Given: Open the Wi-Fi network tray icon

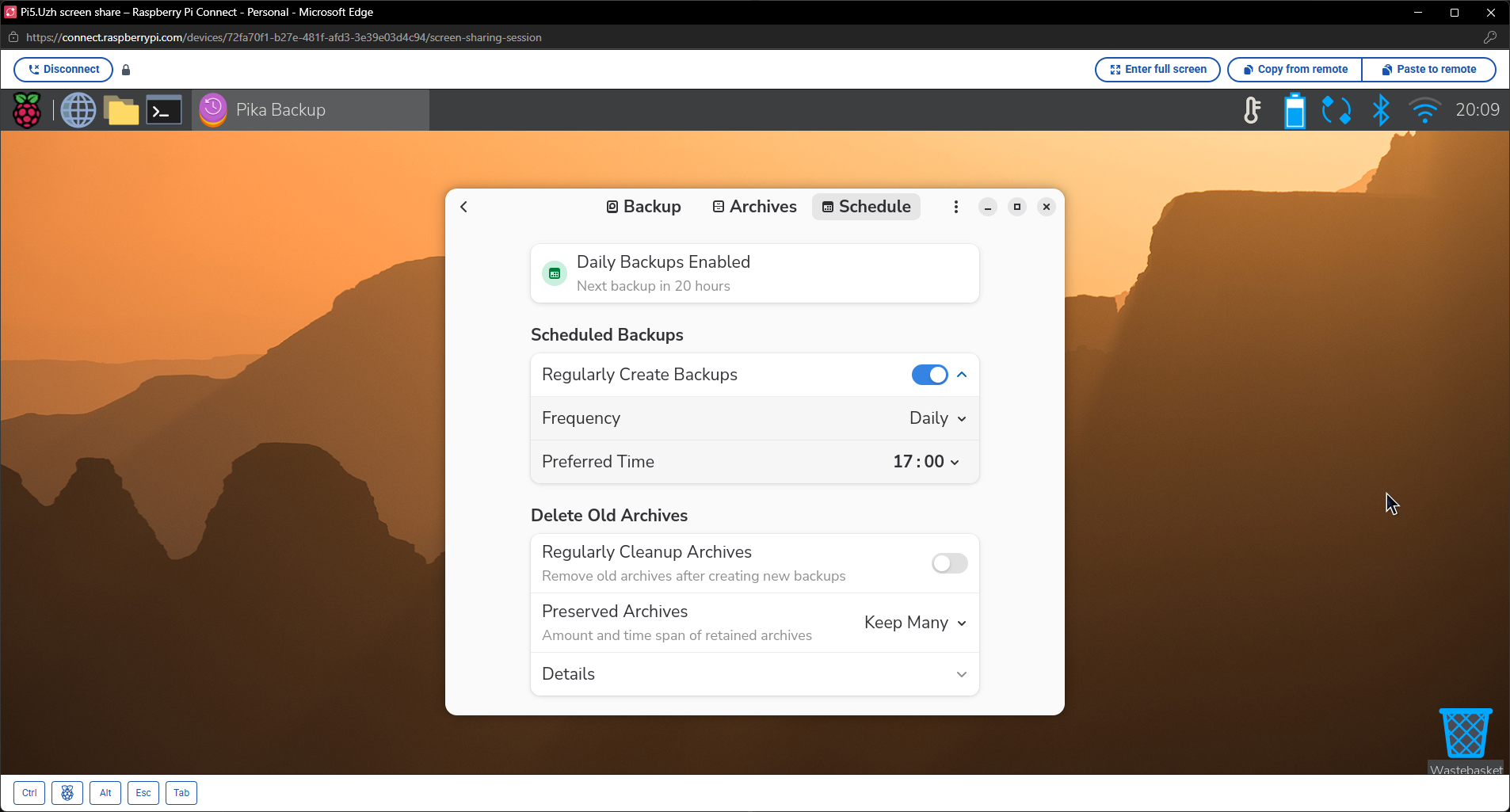Looking at the screenshot, I should point(1424,110).
